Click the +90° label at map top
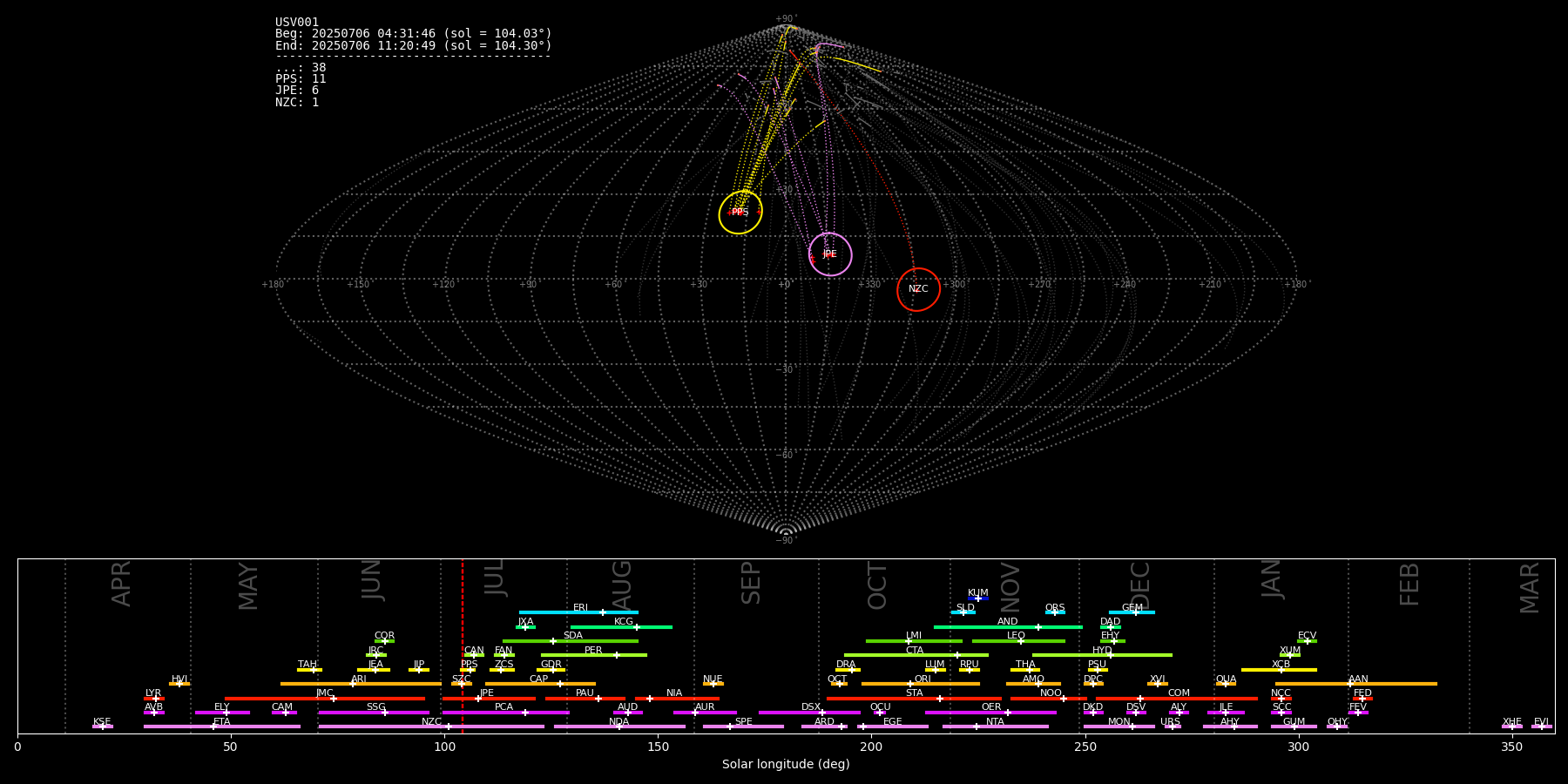 [786, 19]
